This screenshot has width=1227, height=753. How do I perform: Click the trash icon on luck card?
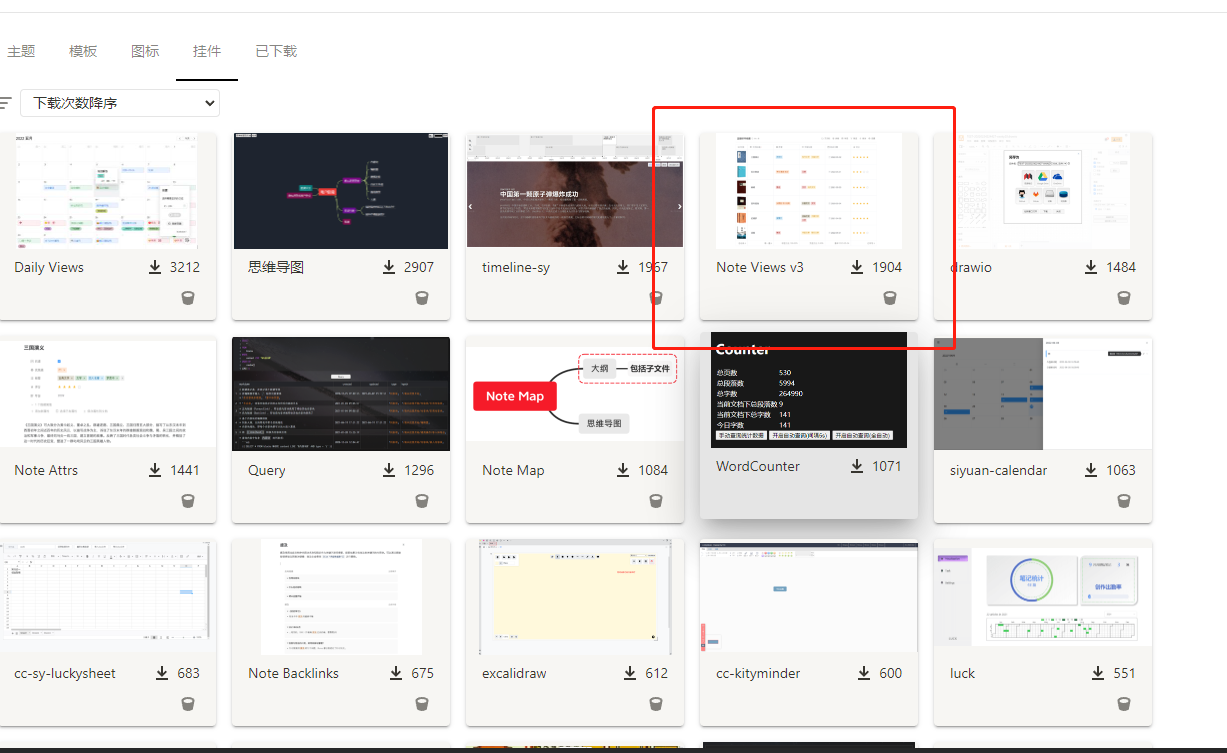pyautogui.click(x=1124, y=704)
